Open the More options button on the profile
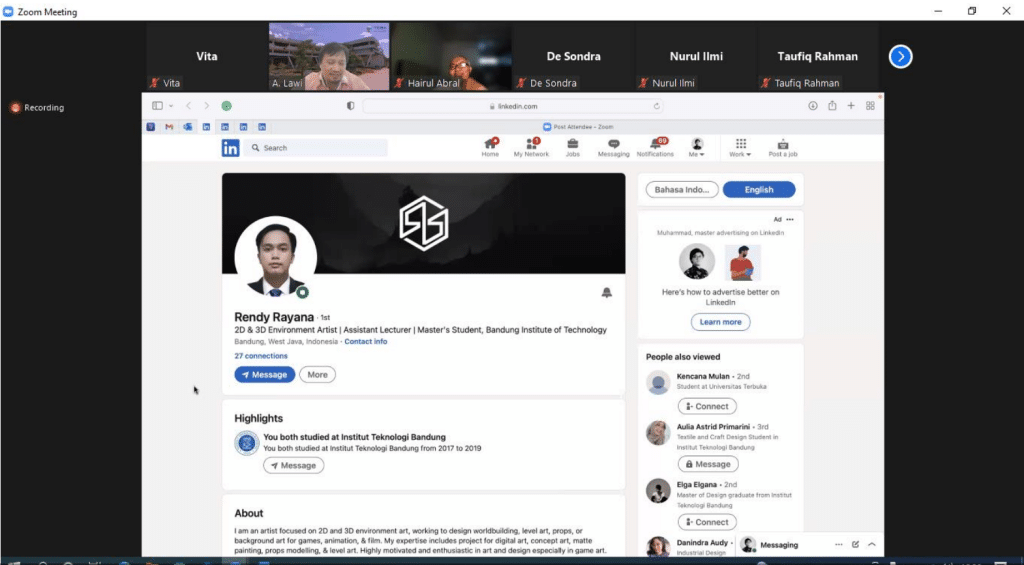The height and width of the screenshot is (565, 1024). tap(317, 375)
